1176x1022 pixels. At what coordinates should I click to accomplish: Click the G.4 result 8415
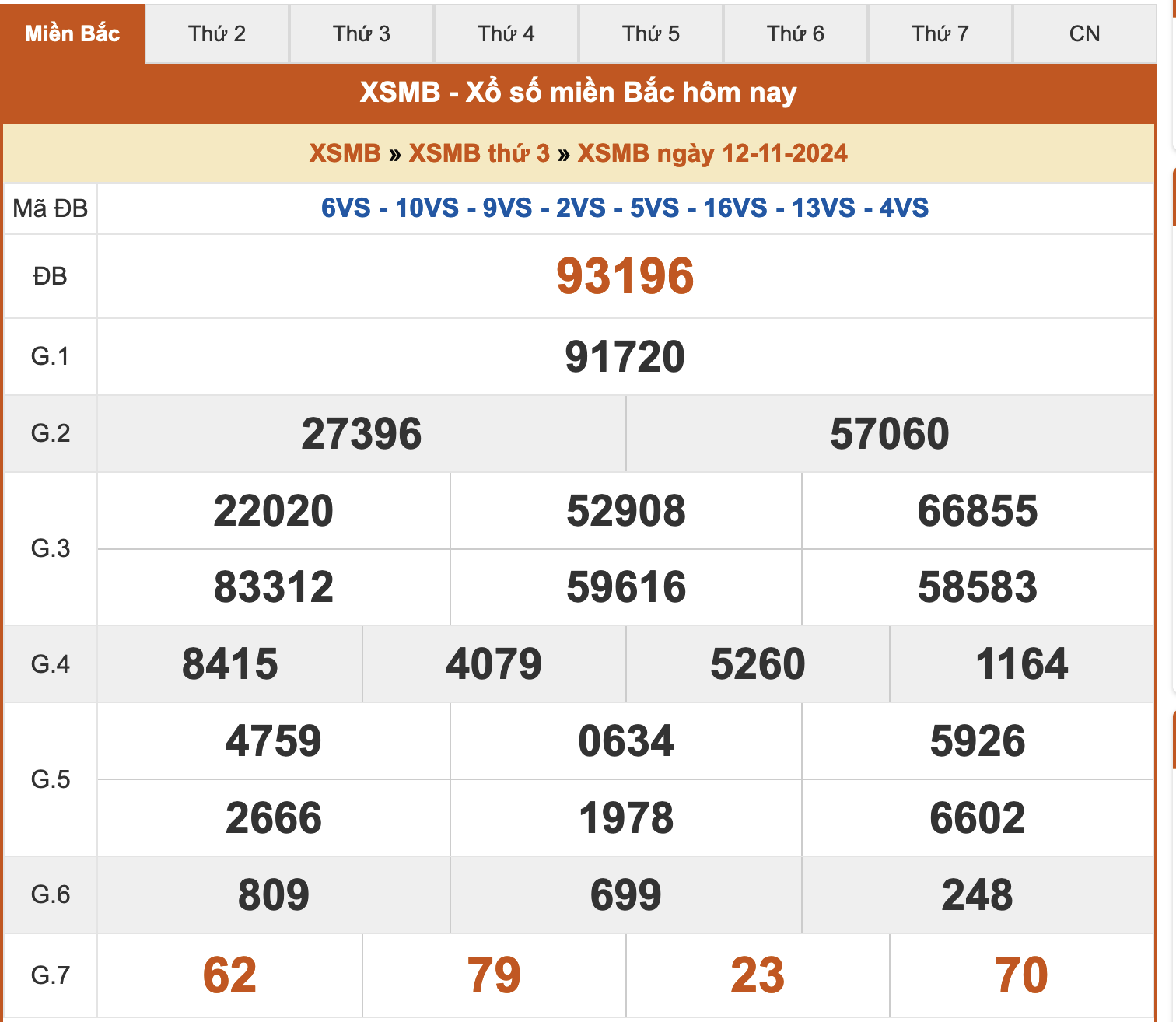[230, 664]
